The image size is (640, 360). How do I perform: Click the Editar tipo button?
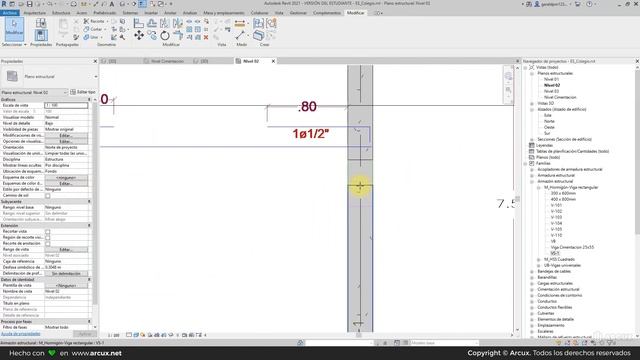click(x=83, y=92)
